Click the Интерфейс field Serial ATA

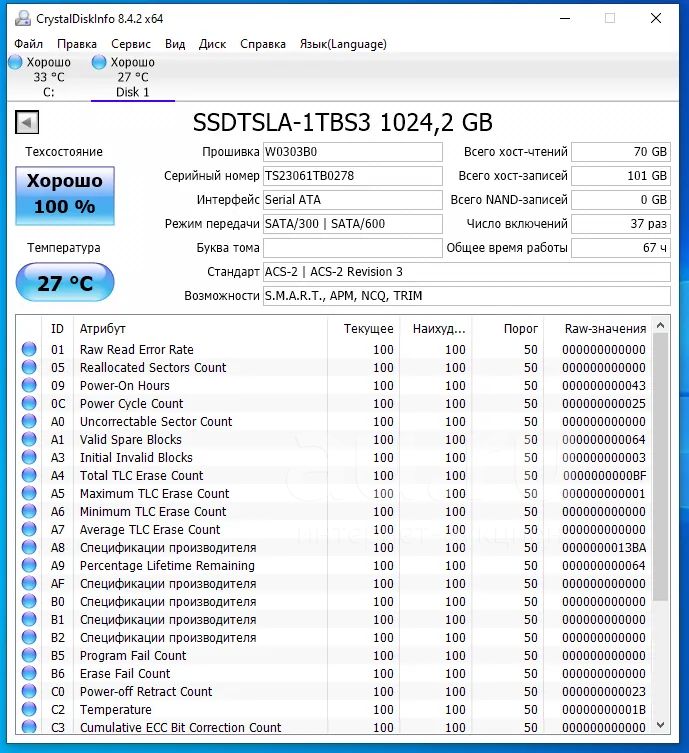pos(352,200)
